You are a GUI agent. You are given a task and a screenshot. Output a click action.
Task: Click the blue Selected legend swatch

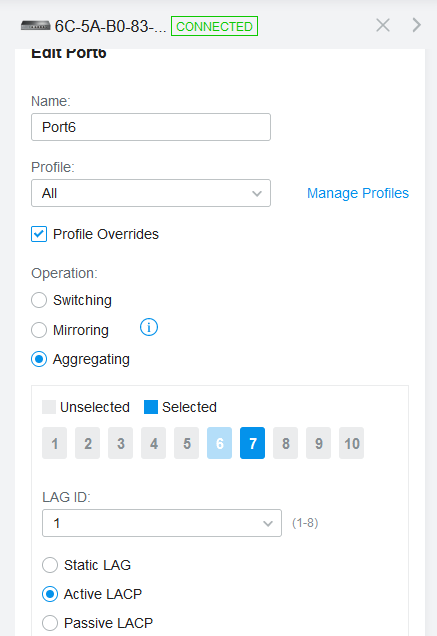tap(151, 407)
